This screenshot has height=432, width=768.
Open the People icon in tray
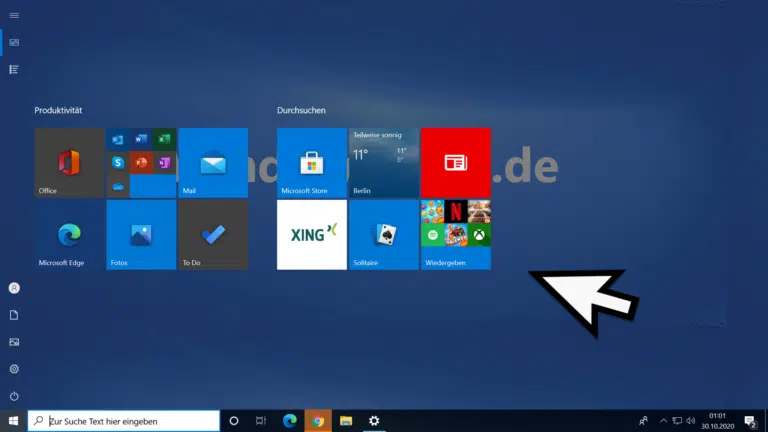pos(644,421)
